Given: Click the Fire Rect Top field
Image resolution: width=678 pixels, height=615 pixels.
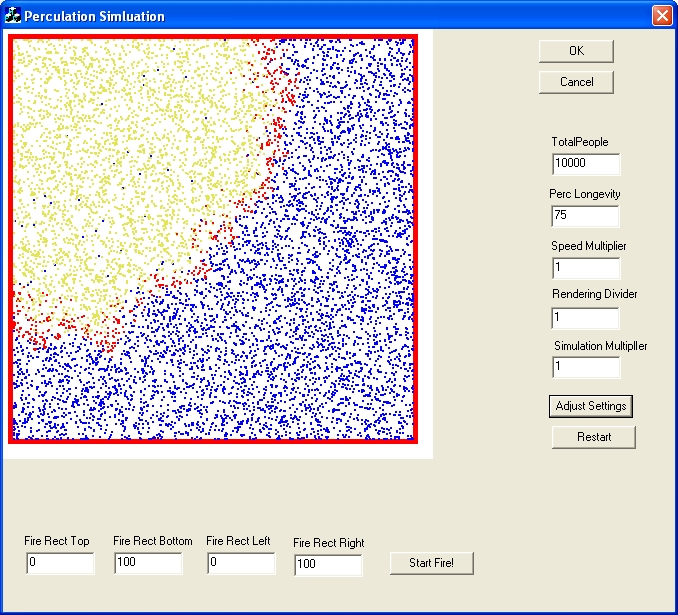Looking at the screenshot, I should (x=60, y=563).
